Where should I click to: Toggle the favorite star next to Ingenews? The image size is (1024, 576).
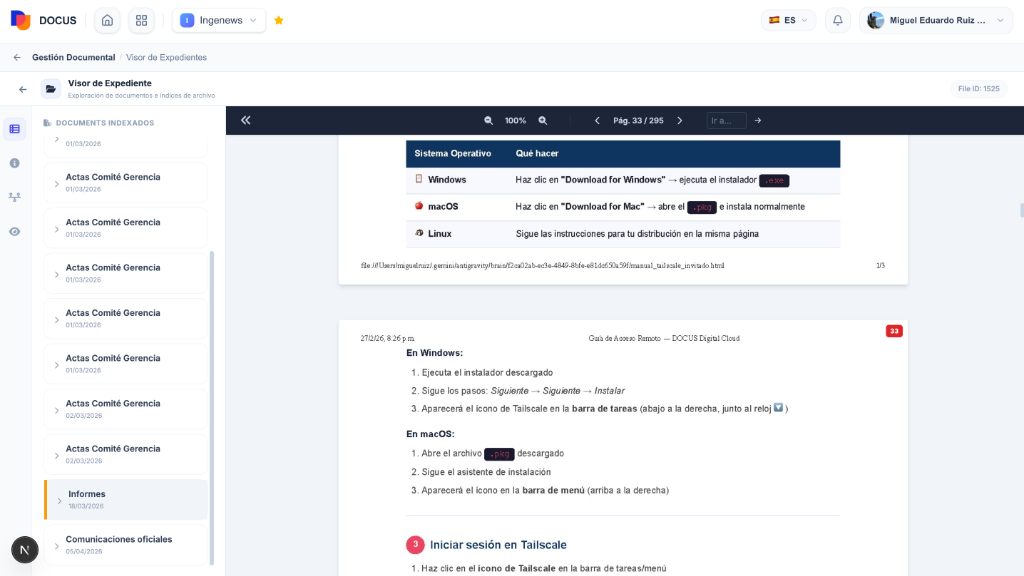point(279,20)
